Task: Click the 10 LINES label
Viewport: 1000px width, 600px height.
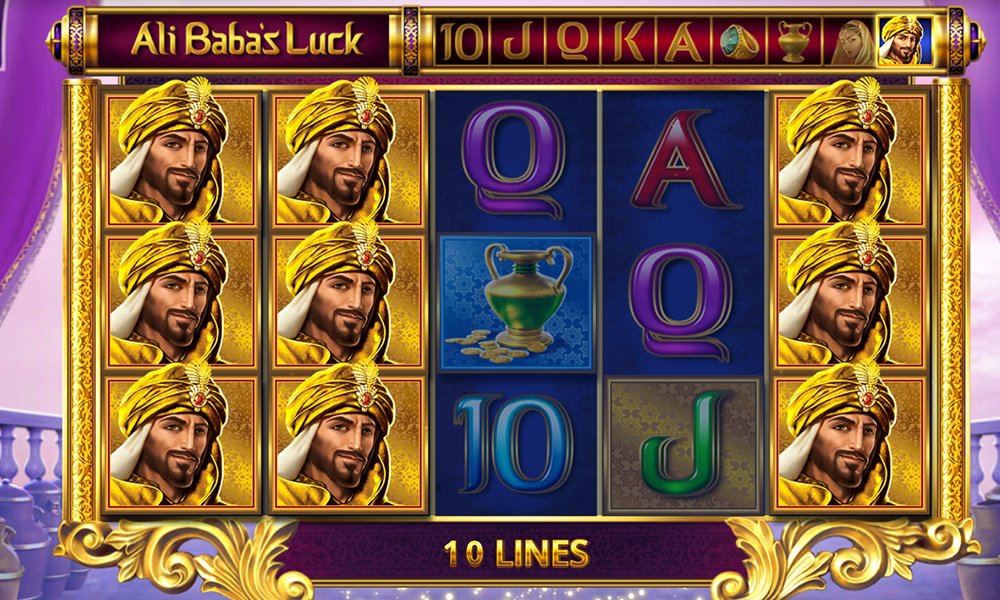Action: pyautogui.click(x=516, y=553)
